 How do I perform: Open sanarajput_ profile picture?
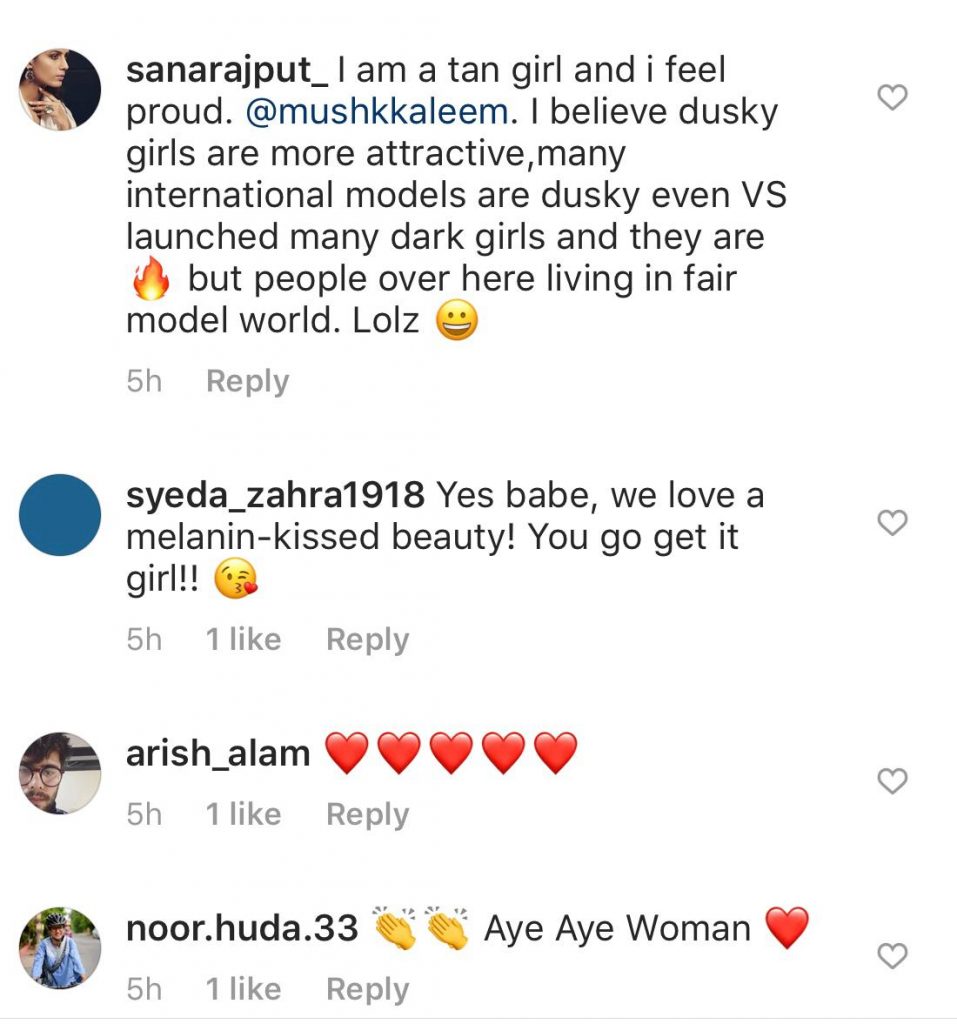[x=60, y=89]
